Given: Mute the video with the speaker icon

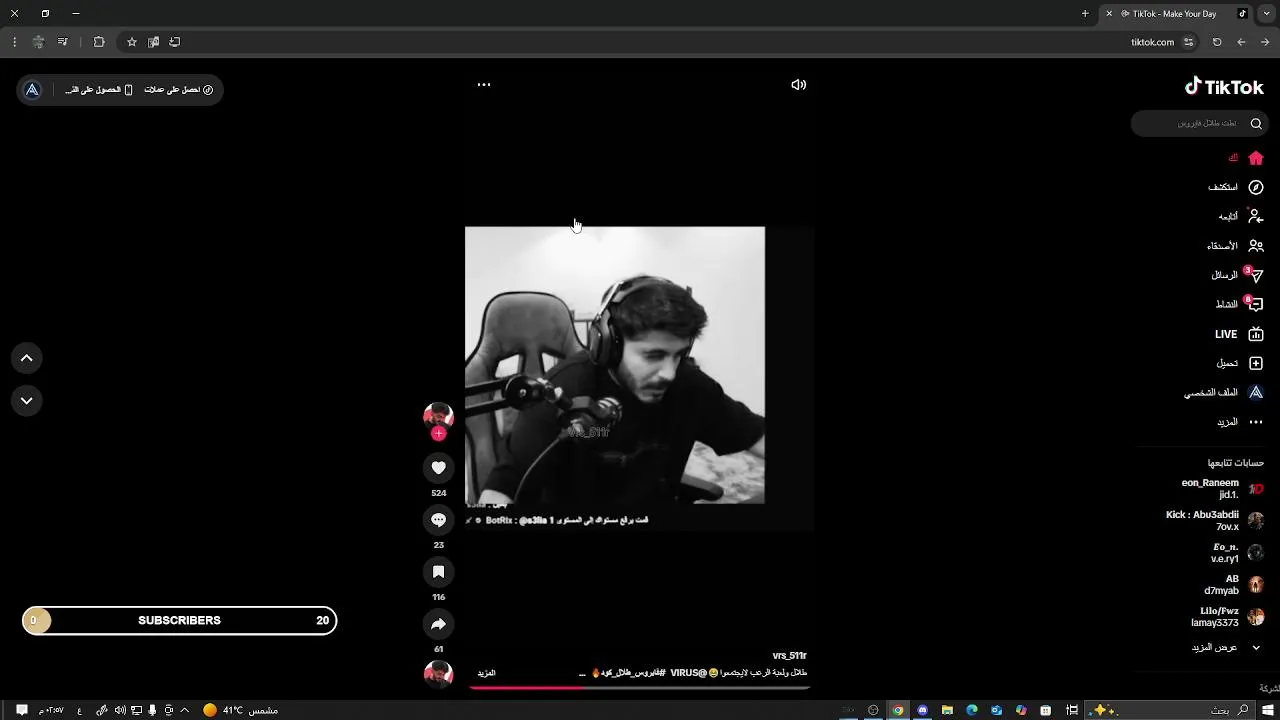Looking at the screenshot, I should click(798, 85).
